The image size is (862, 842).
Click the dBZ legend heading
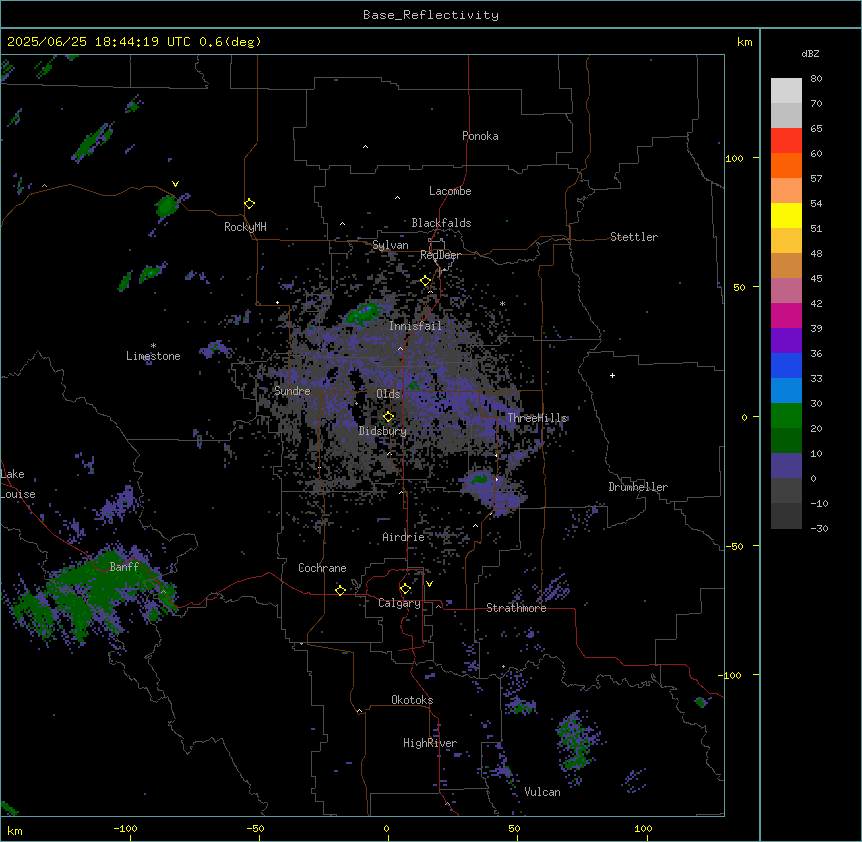click(x=810, y=53)
